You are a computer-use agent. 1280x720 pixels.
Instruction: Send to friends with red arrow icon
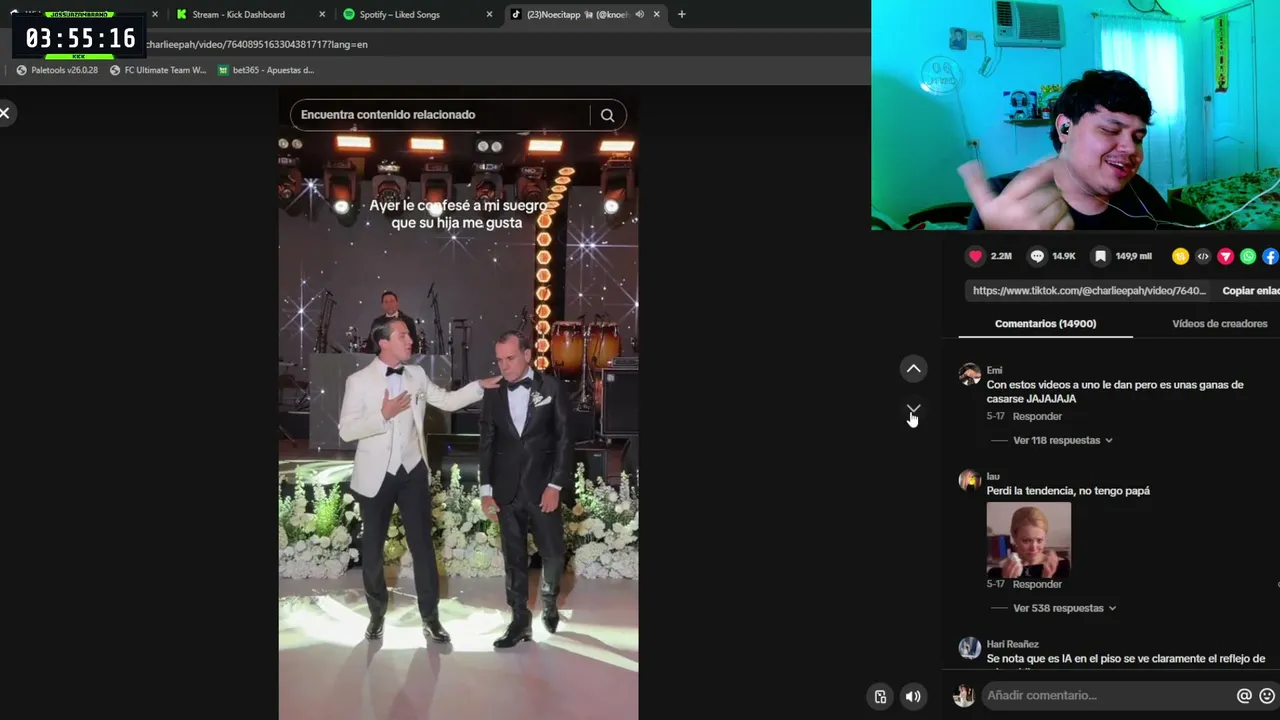[x=1225, y=256]
